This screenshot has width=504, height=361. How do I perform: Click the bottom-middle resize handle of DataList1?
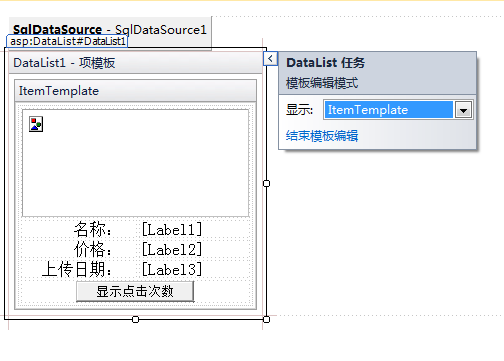(135, 319)
